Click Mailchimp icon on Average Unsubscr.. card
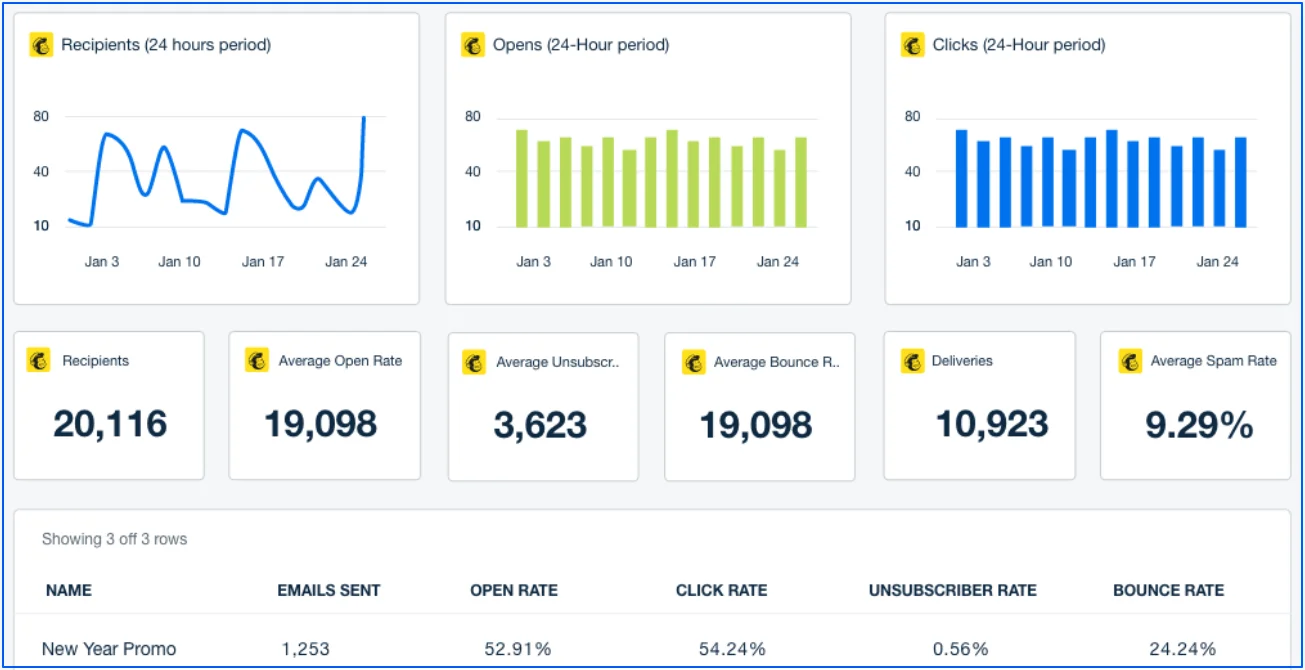The image size is (1305, 670). [x=474, y=362]
